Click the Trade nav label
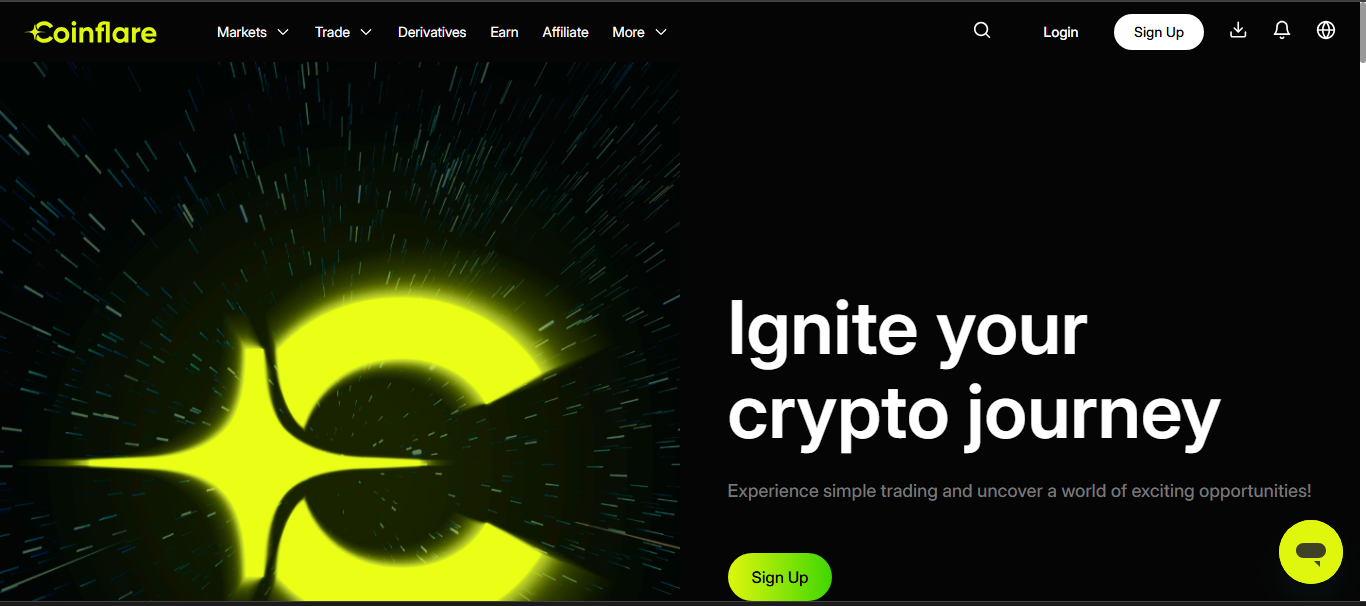 [x=332, y=32]
